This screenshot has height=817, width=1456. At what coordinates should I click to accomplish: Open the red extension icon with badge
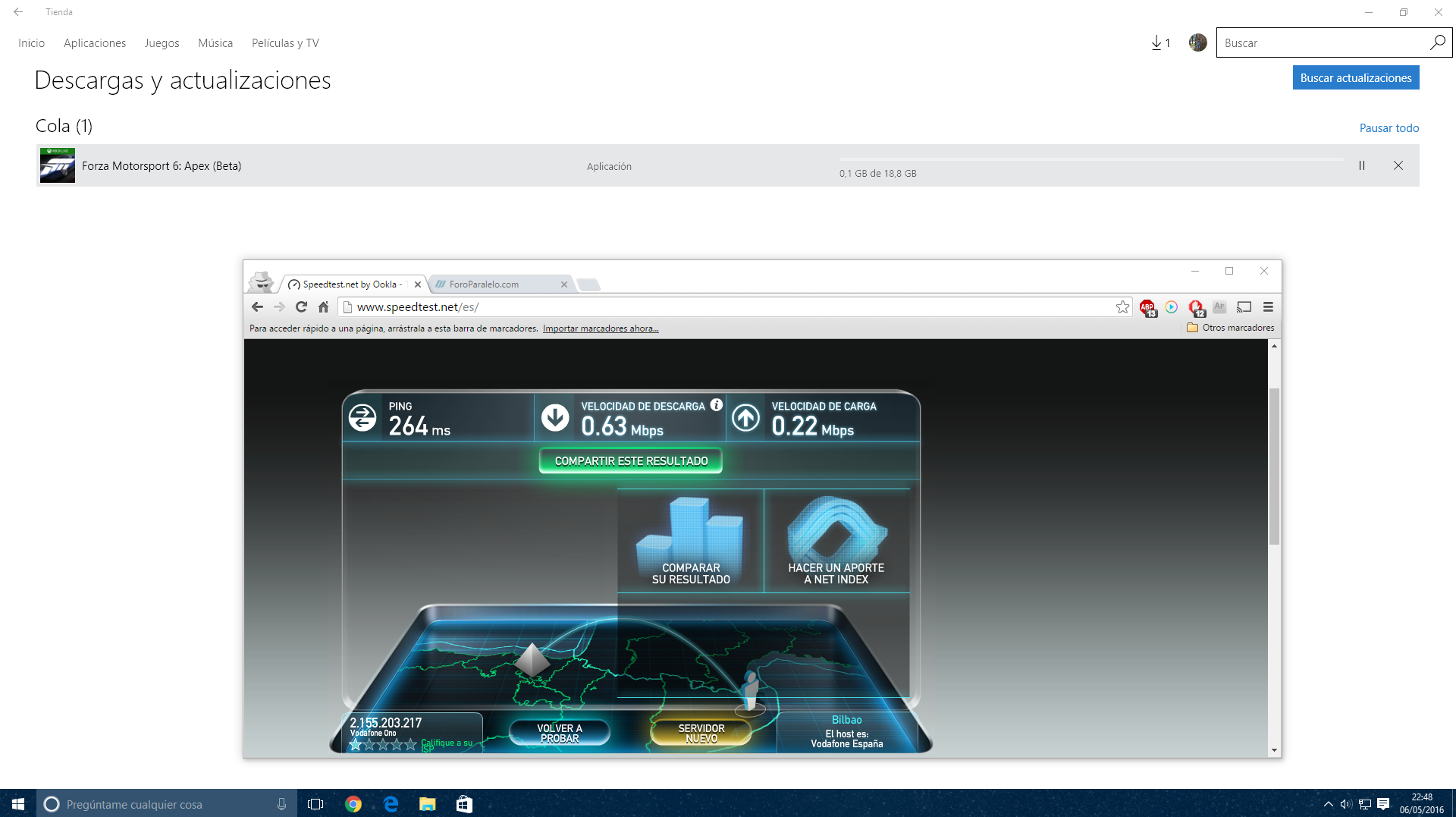click(1197, 307)
